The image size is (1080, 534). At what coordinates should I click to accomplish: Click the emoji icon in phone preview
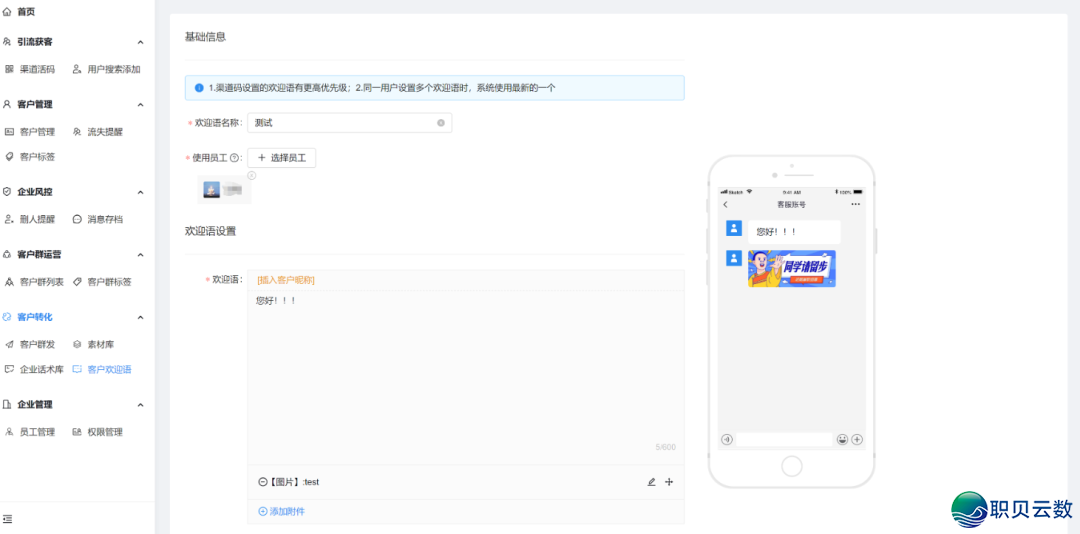coord(842,440)
